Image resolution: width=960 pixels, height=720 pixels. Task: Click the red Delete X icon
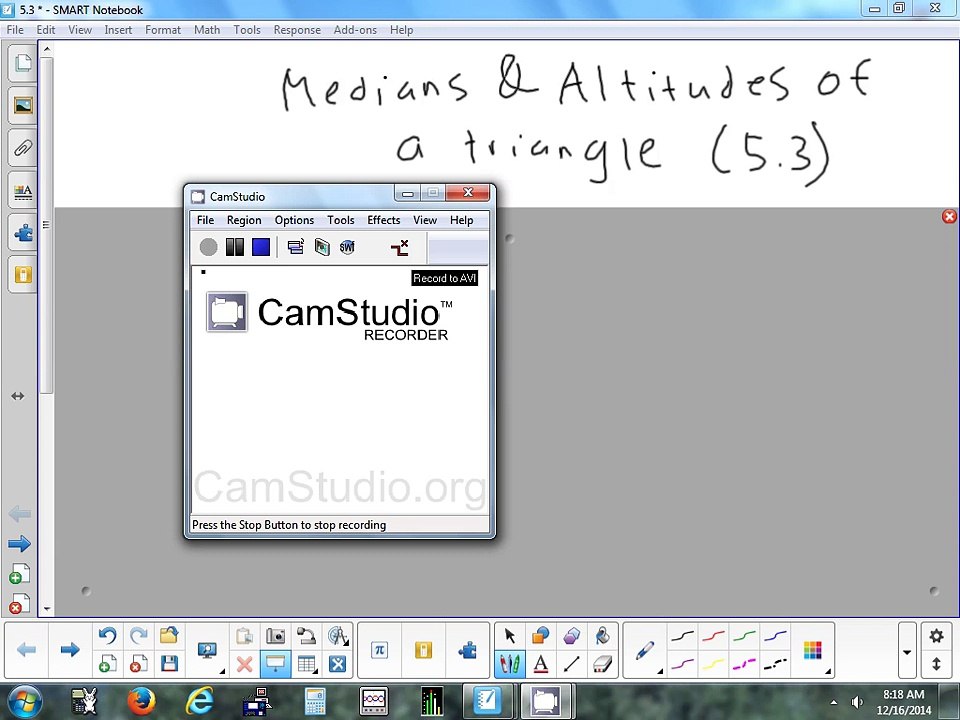[x=244, y=664]
